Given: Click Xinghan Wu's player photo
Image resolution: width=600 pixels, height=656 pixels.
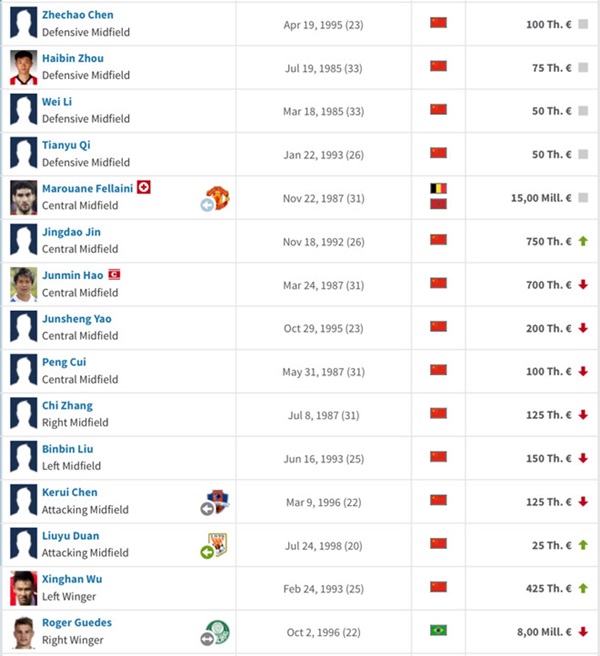Looking at the screenshot, I should tap(23, 588).
